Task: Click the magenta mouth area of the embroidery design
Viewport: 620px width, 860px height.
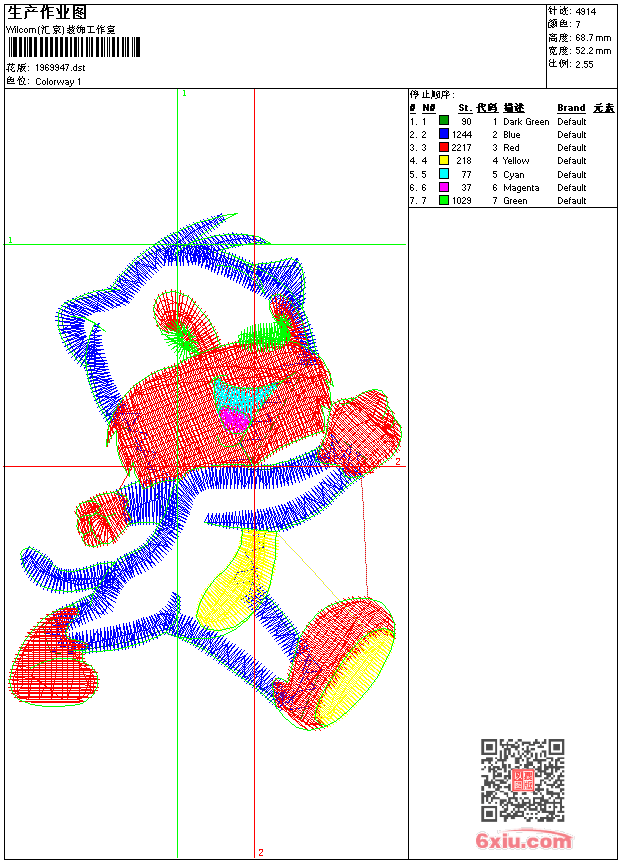Action: (x=235, y=420)
